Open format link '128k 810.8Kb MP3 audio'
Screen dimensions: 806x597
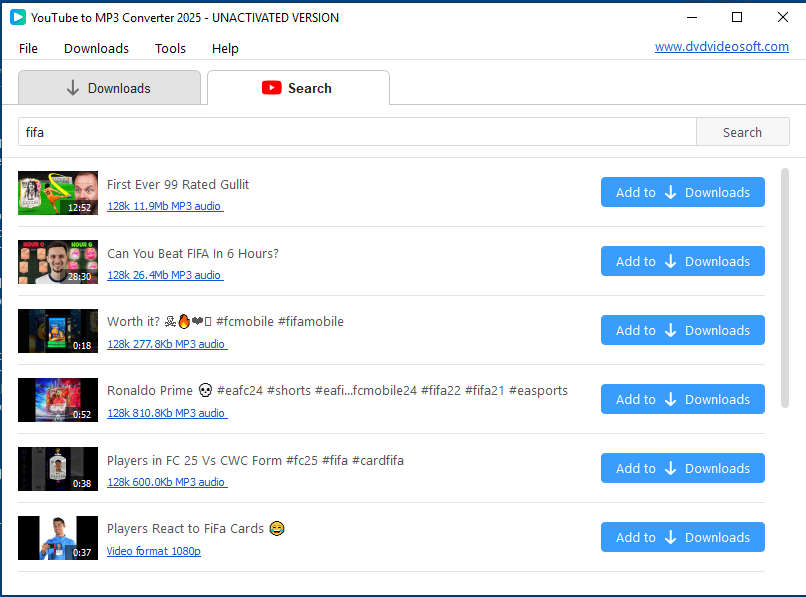[x=167, y=413]
